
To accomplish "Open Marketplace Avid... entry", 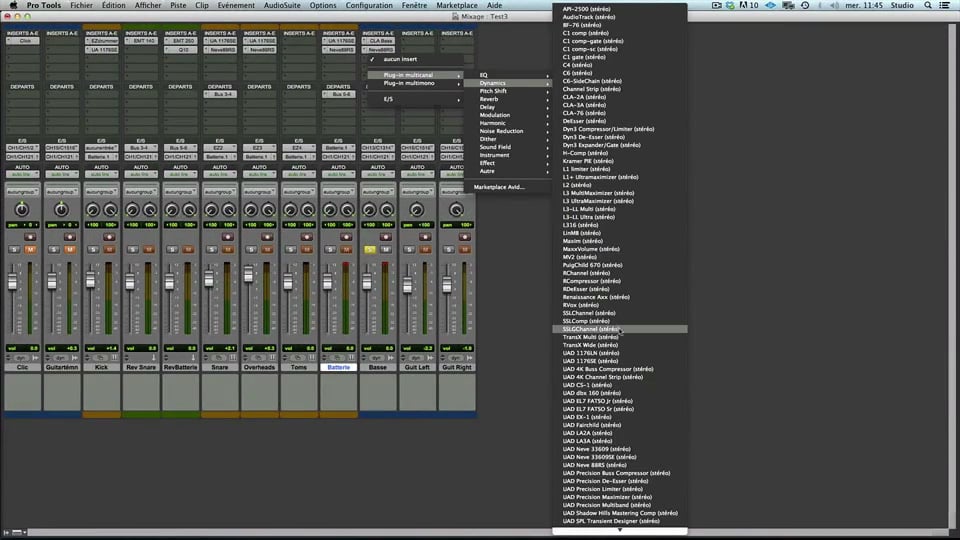I will coord(509,187).
